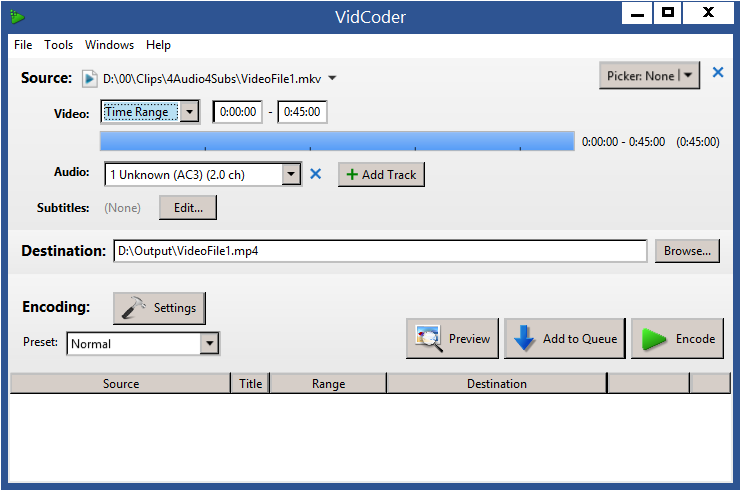741x491 pixels.
Task: Click the subtitles Edit... button
Action: point(188,208)
